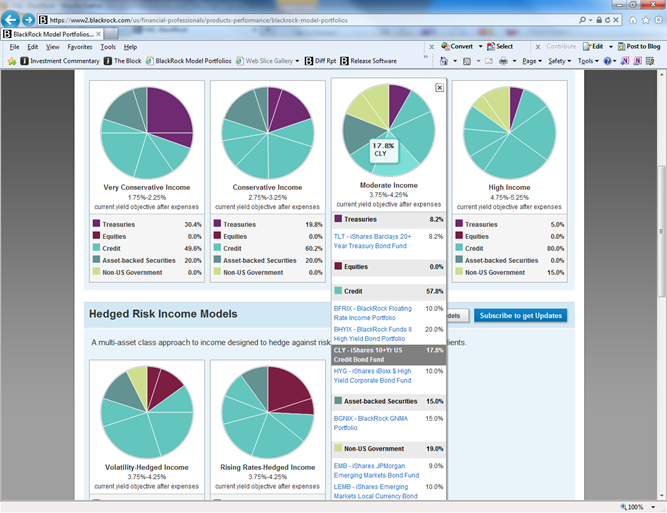The image size is (667, 513).
Task: Click the Rising Rates-Hedged Income pie chart
Action: [x=268, y=412]
